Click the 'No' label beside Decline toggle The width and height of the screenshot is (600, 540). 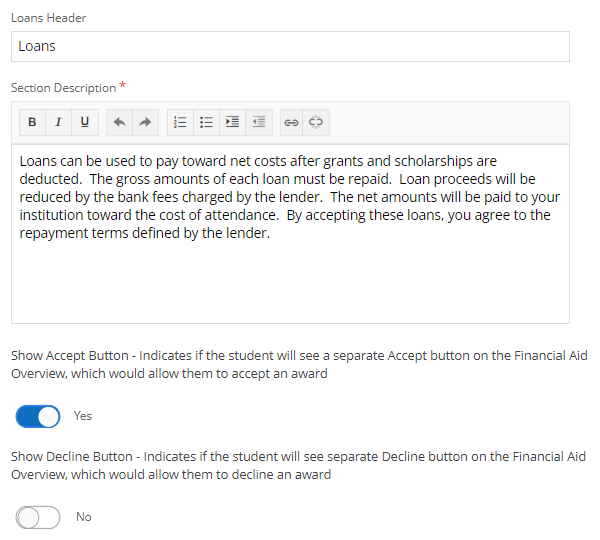tap(84, 517)
